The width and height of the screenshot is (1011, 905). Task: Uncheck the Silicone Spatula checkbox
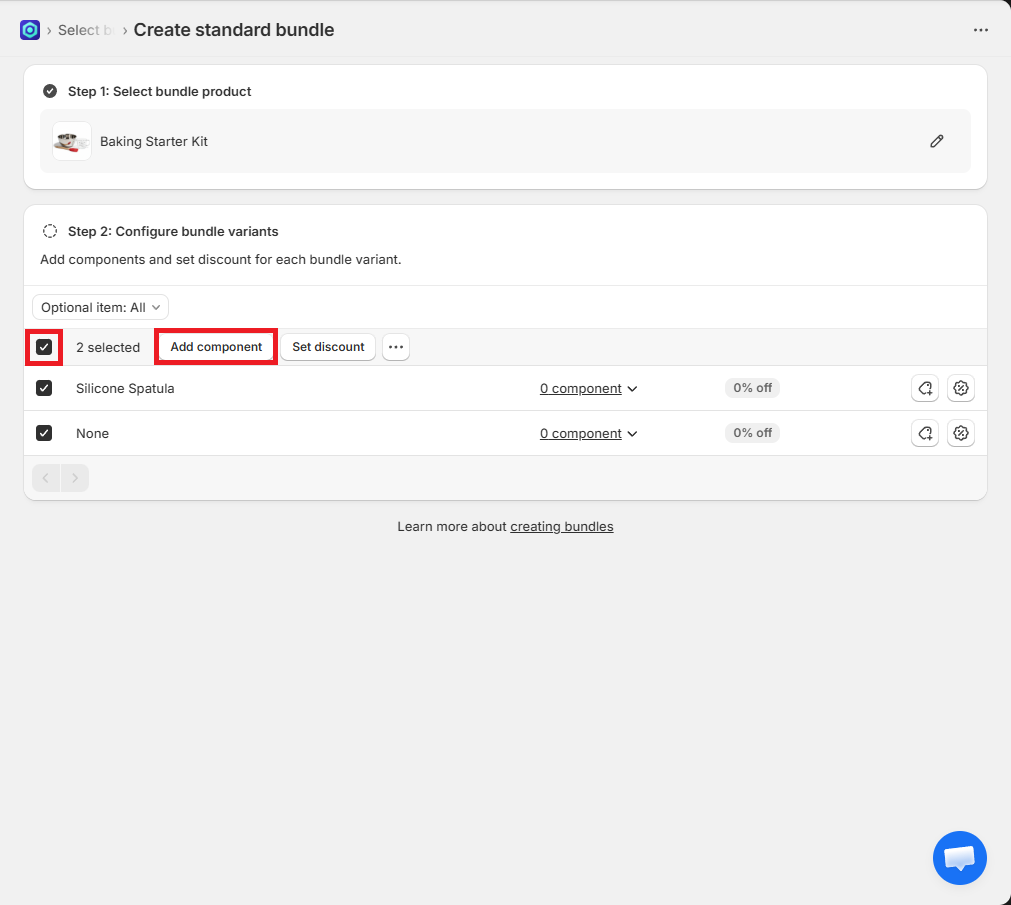pos(44,388)
